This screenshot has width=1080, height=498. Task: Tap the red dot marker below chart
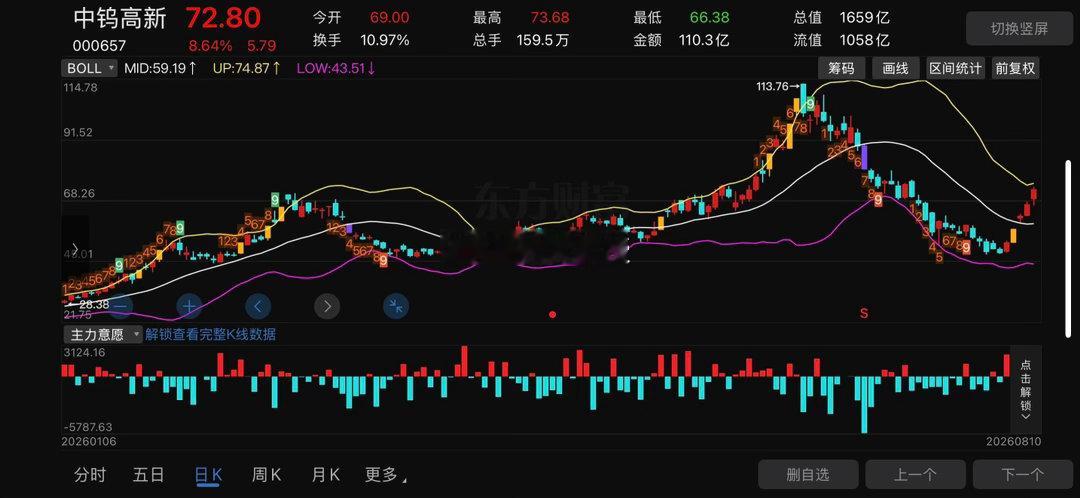click(x=552, y=314)
